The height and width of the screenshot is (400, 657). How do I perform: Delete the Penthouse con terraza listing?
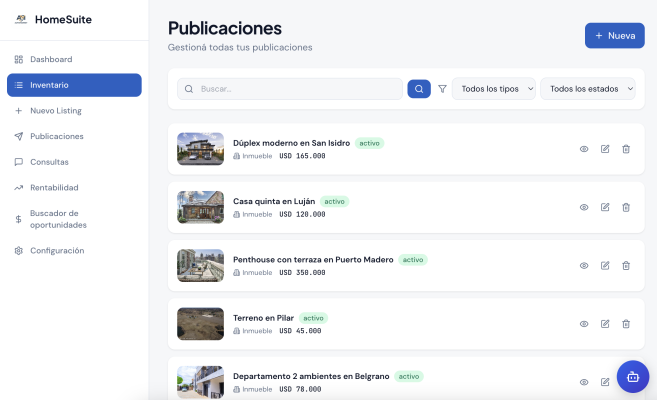click(x=626, y=266)
